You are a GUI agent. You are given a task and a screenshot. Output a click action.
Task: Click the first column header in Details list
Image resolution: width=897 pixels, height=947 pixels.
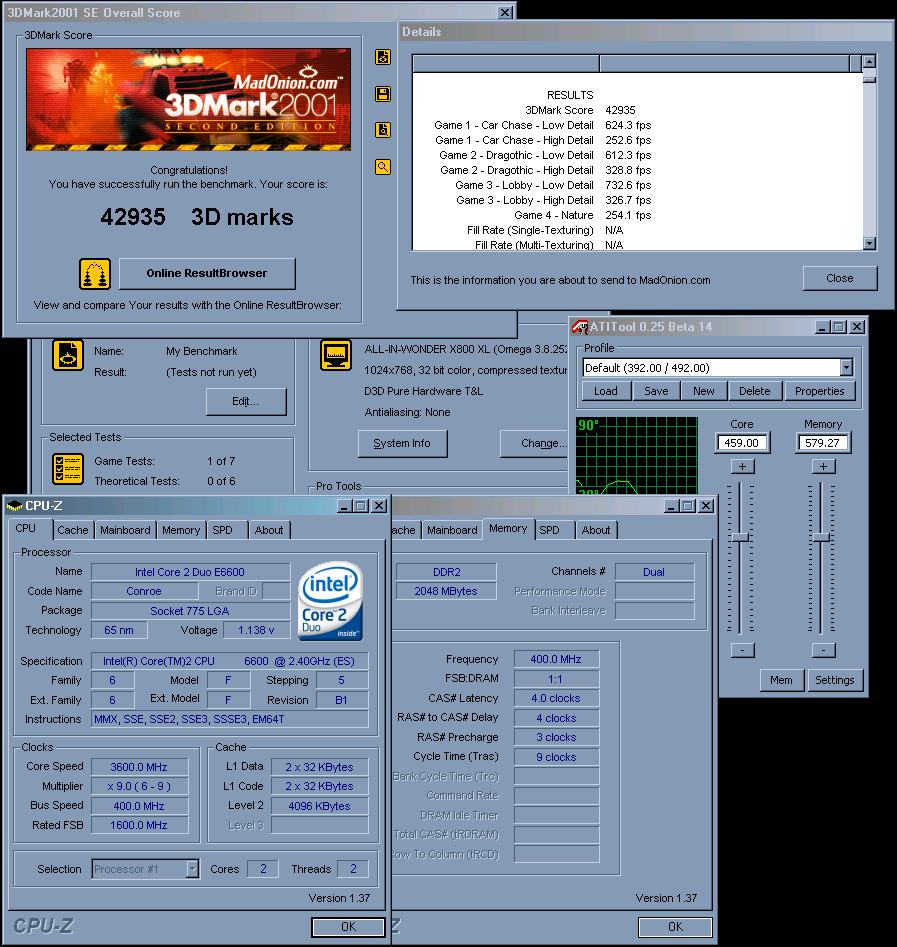pyautogui.click(x=506, y=63)
